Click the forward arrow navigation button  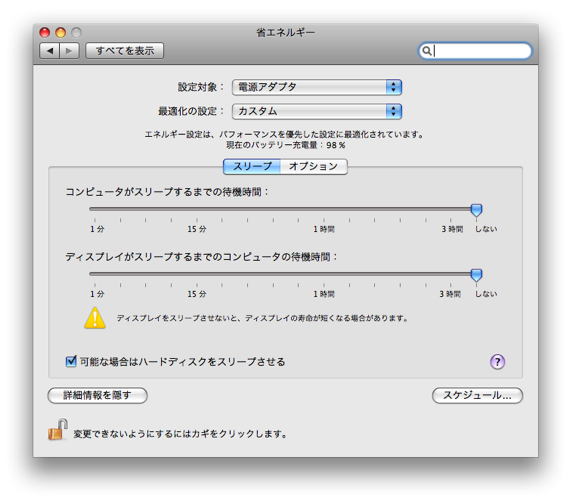coord(69,51)
